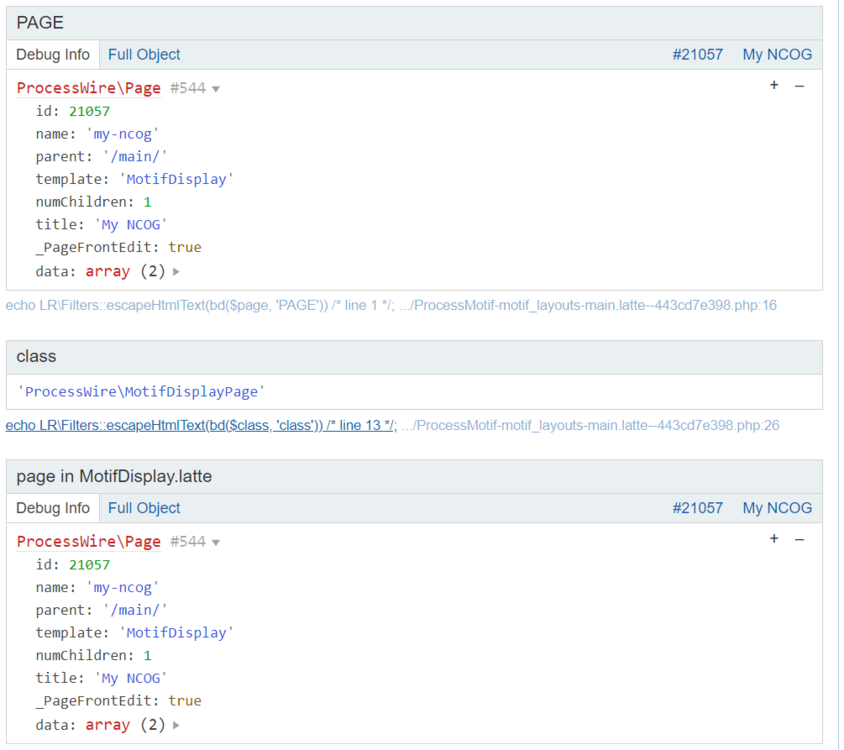The image size is (844, 750).
Task: Click #21057 in MotifDisplay.latte panel header
Action: coord(697,508)
